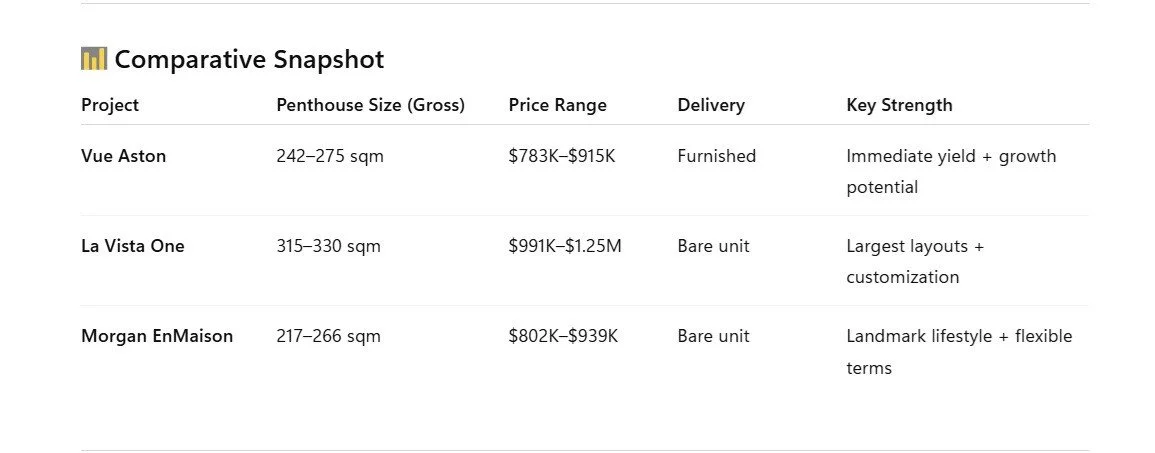Click the Penthouse Size (Gross) column header
The width and height of the screenshot is (1155, 453).
coord(371,105)
